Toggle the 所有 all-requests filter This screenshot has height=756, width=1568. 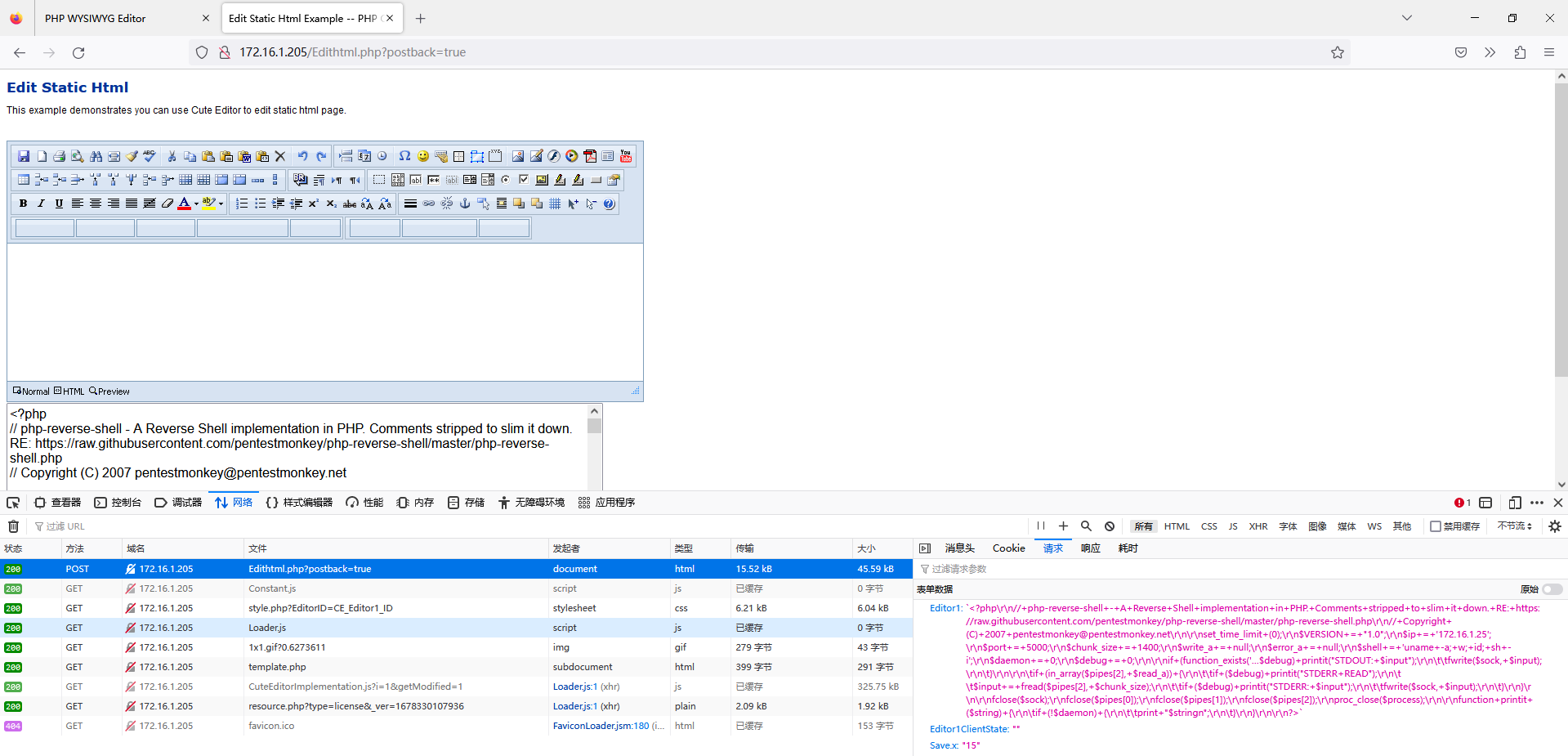[x=1143, y=526]
